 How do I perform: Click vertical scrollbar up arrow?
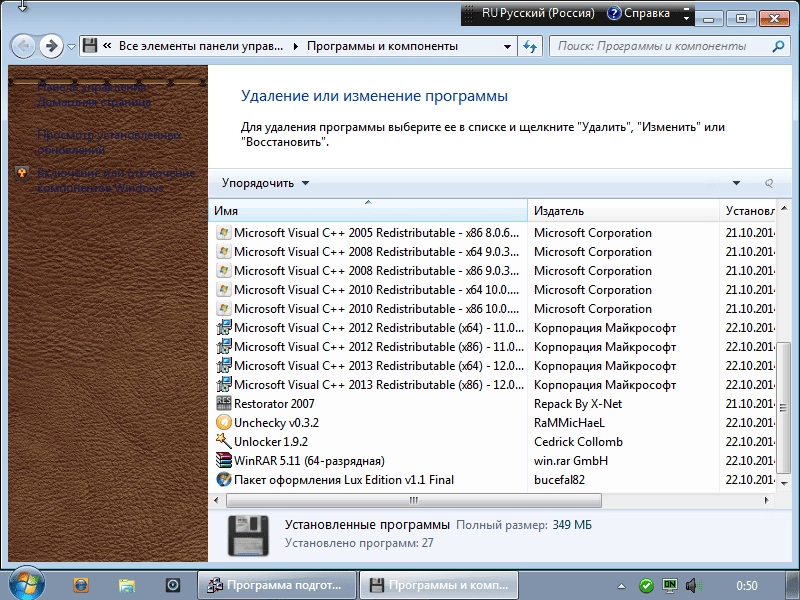point(784,208)
